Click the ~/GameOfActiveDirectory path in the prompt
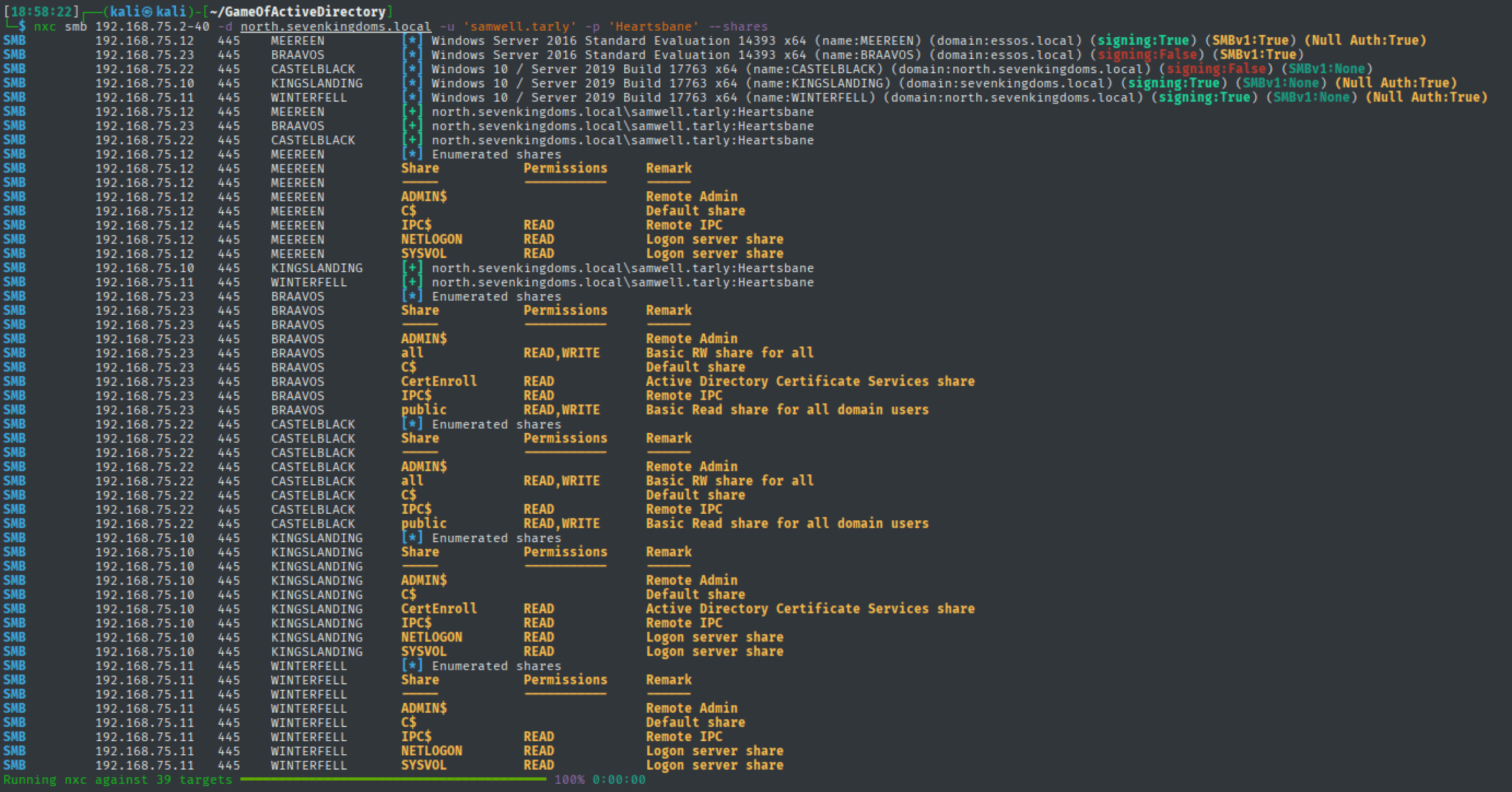The width and height of the screenshot is (1512, 792). pos(298,11)
